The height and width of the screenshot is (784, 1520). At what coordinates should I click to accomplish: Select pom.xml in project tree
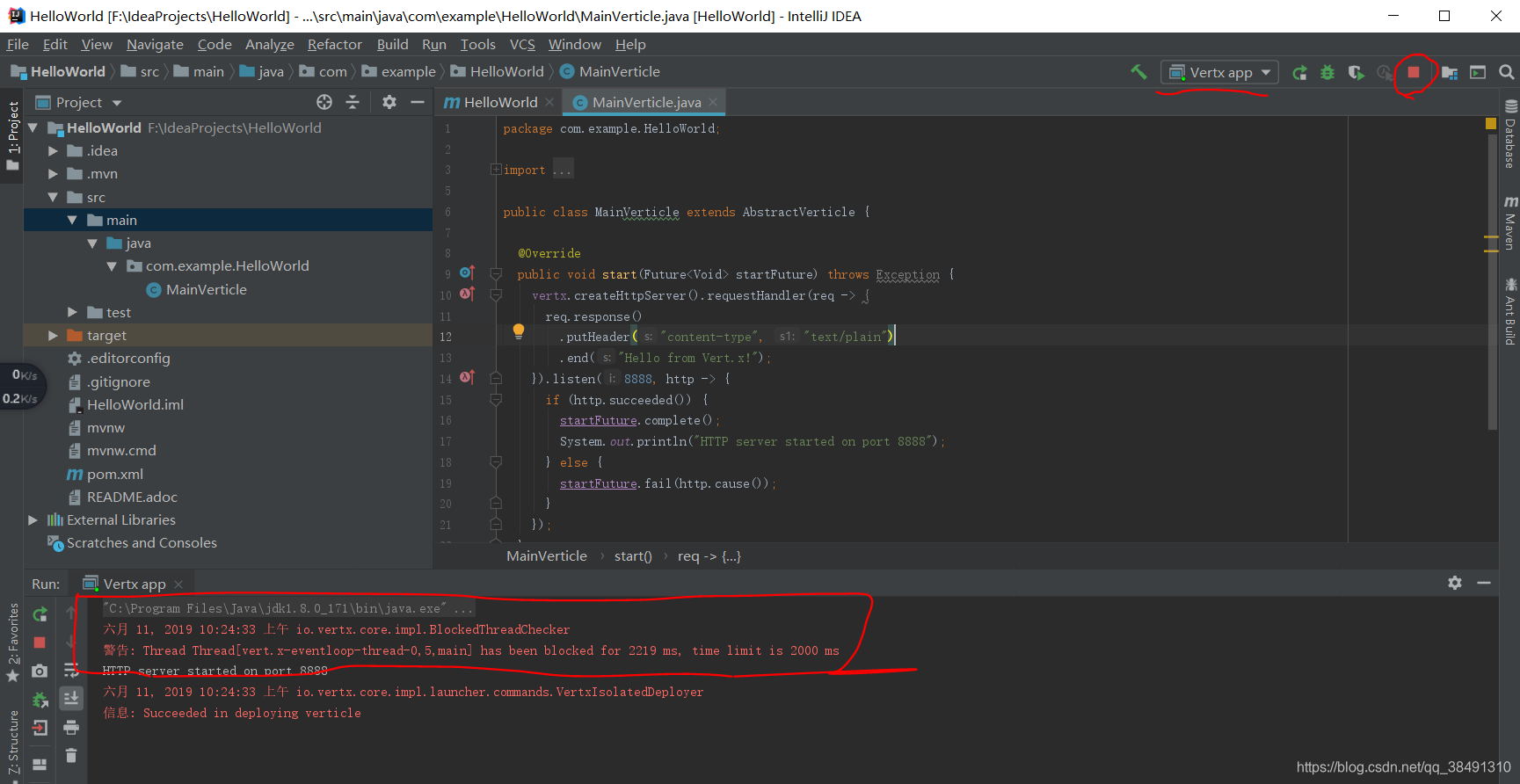tap(115, 474)
